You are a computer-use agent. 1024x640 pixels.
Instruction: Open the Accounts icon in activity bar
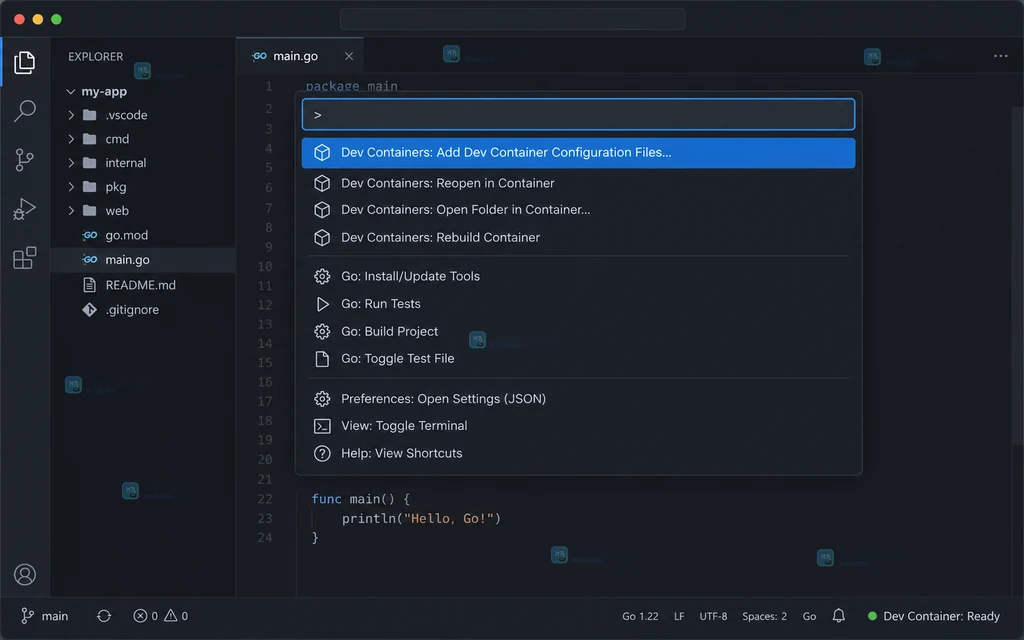click(25, 575)
